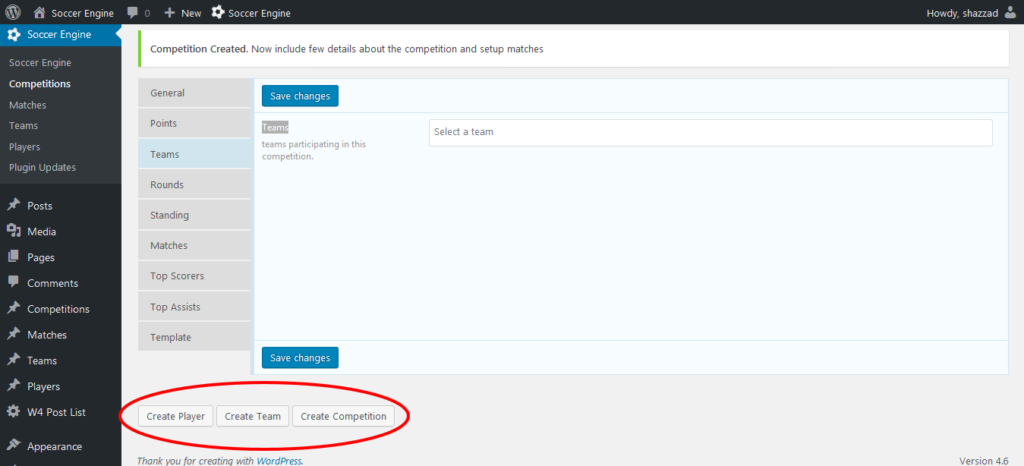Image resolution: width=1024 pixels, height=466 pixels.
Task: Click the top Save changes button
Action: point(300,96)
